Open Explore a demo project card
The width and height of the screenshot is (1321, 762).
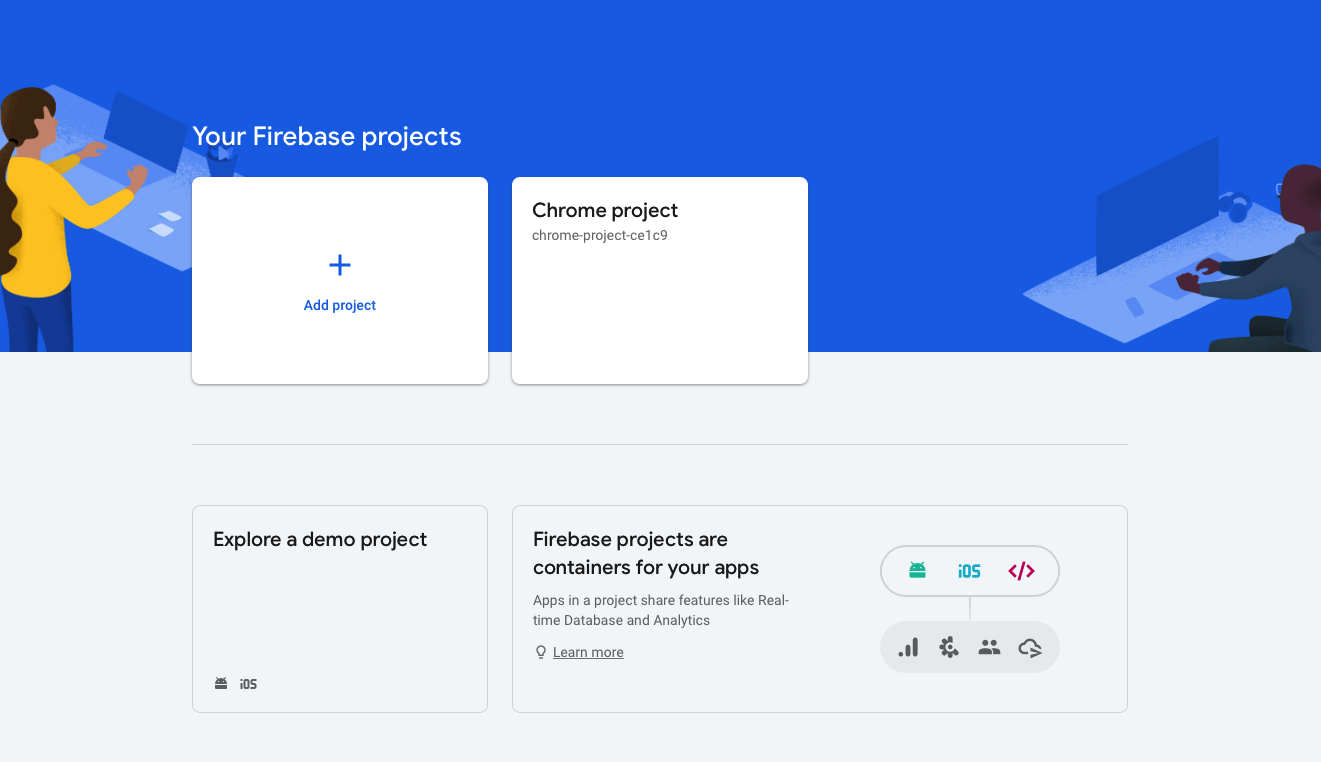340,609
